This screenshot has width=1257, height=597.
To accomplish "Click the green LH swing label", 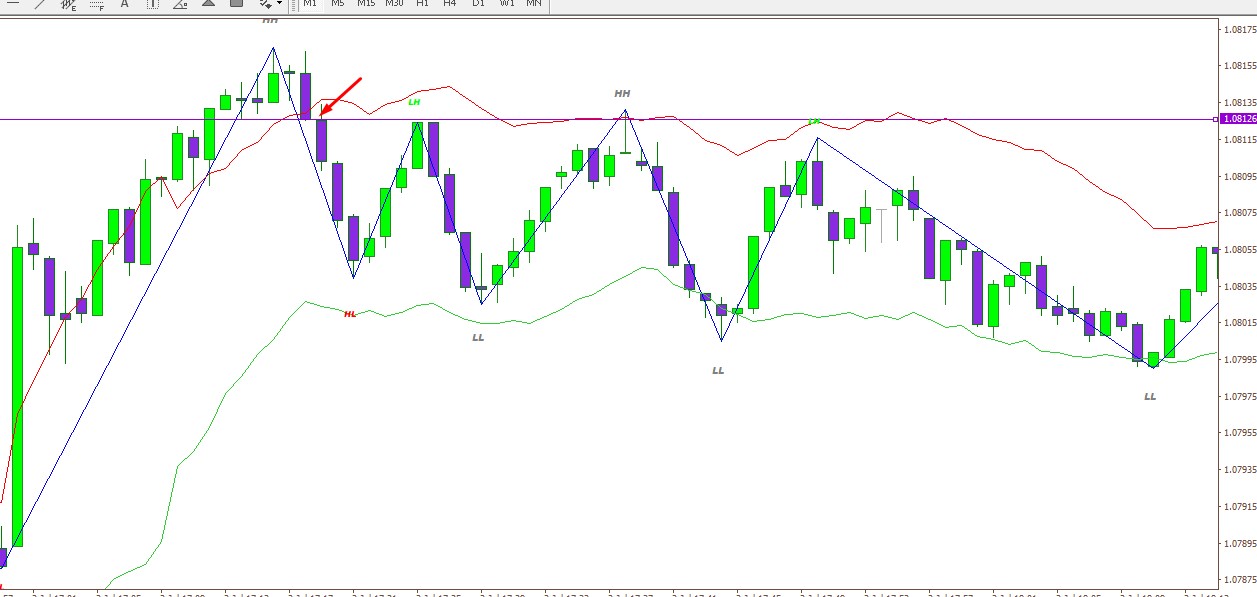I will coord(414,102).
